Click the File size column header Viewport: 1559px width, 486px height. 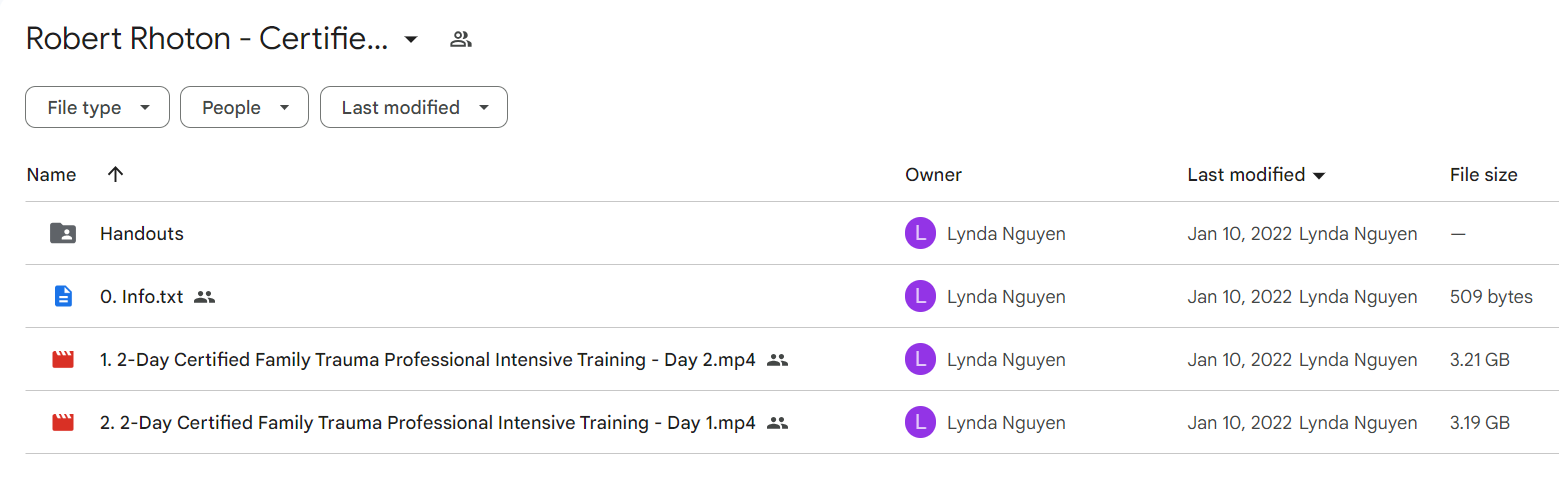click(1483, 175)
